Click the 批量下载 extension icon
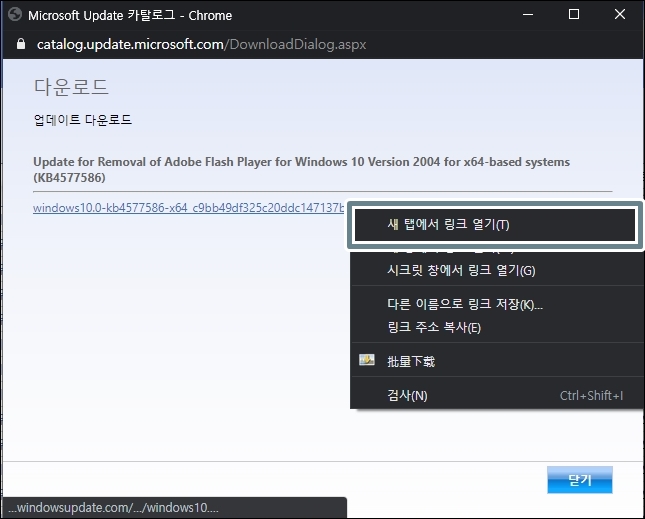645x519 pixels. 367,360
